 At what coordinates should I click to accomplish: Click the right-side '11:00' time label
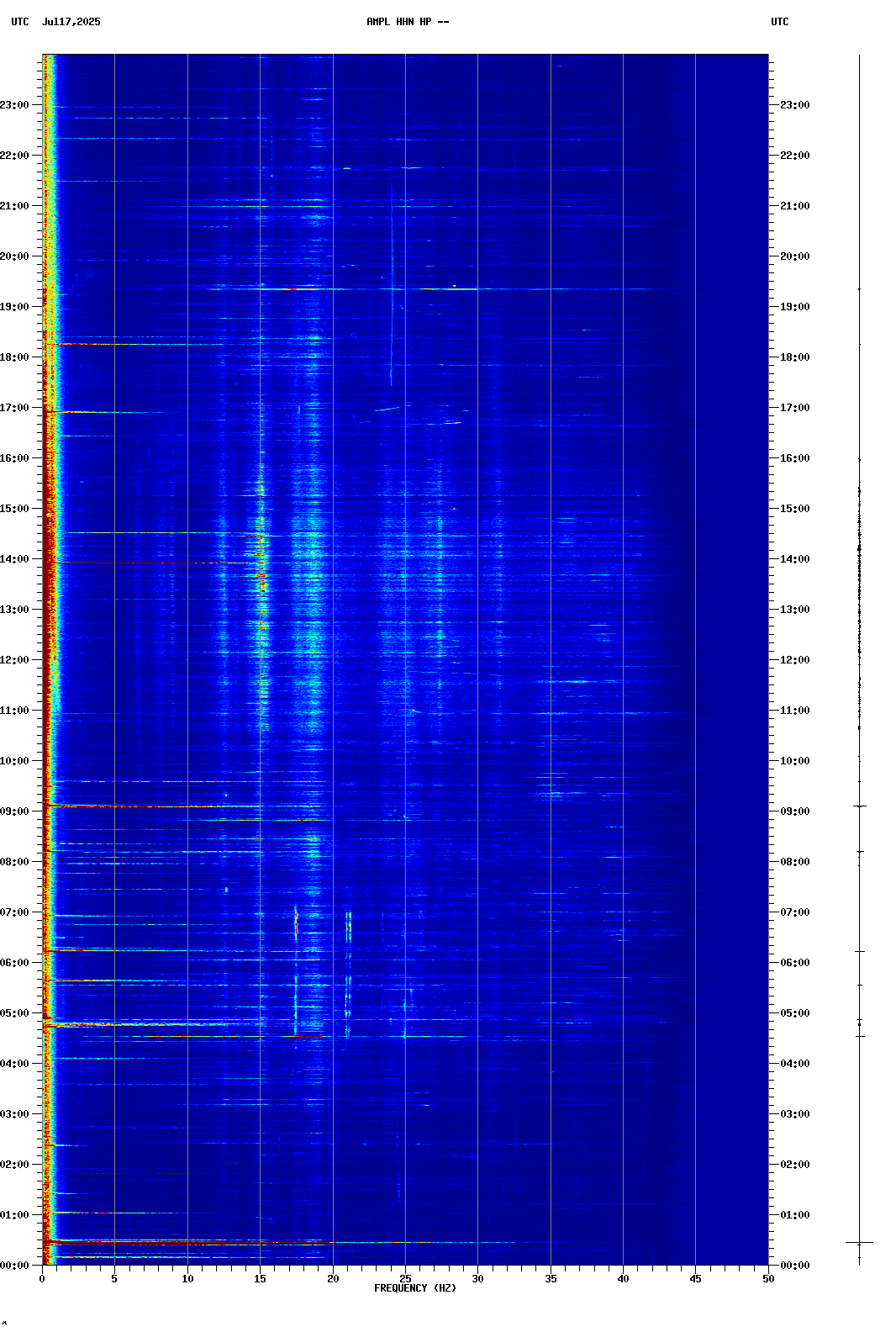[x=795, y=711]
